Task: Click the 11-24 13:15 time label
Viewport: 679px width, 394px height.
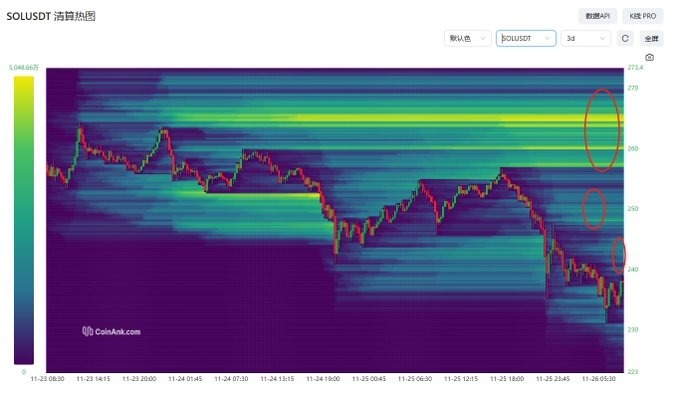Action: pyautogui.click(x=277, y=379)
